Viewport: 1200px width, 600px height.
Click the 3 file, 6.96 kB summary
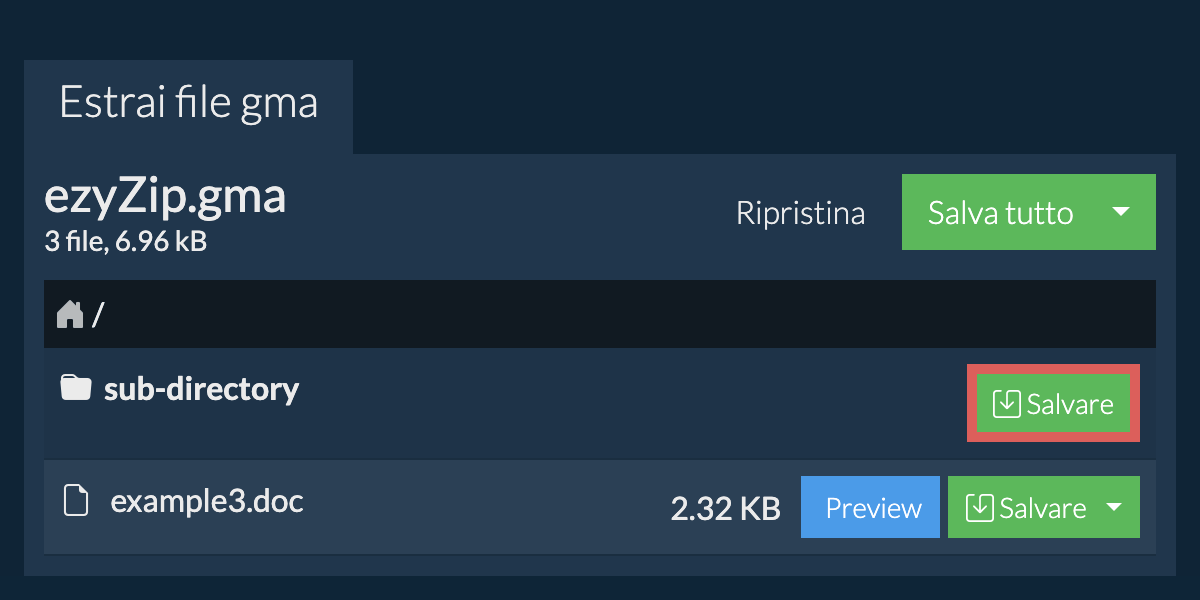point(125,241)
